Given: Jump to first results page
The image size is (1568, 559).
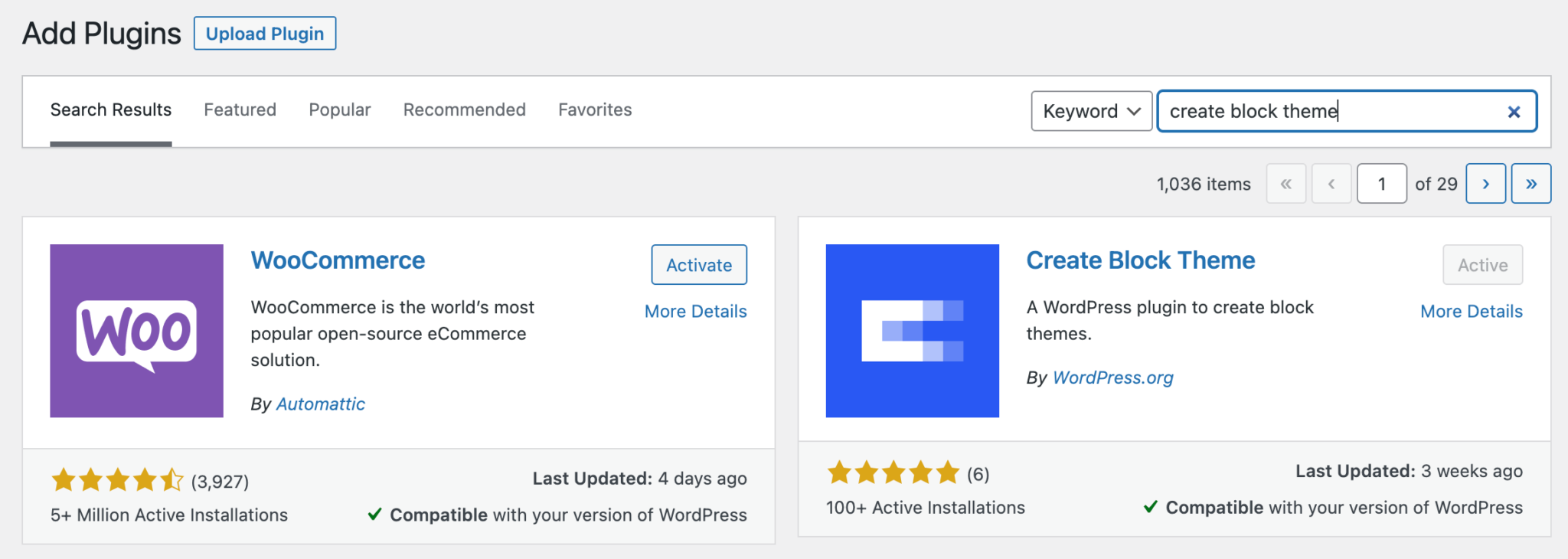Looking at the screenshot, I should pos(1286,184).
